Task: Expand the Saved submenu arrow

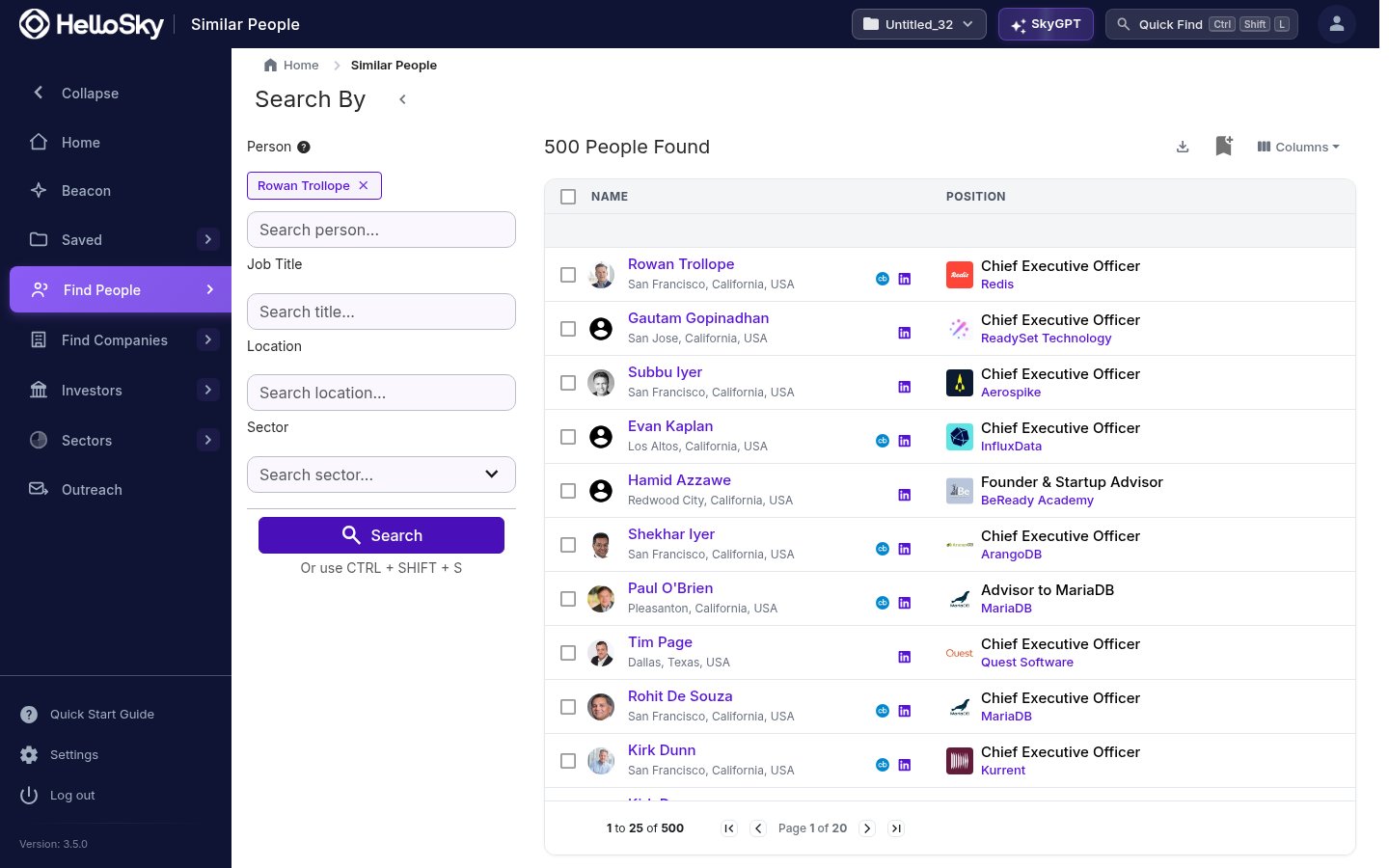Action: (x=208, y=239)
